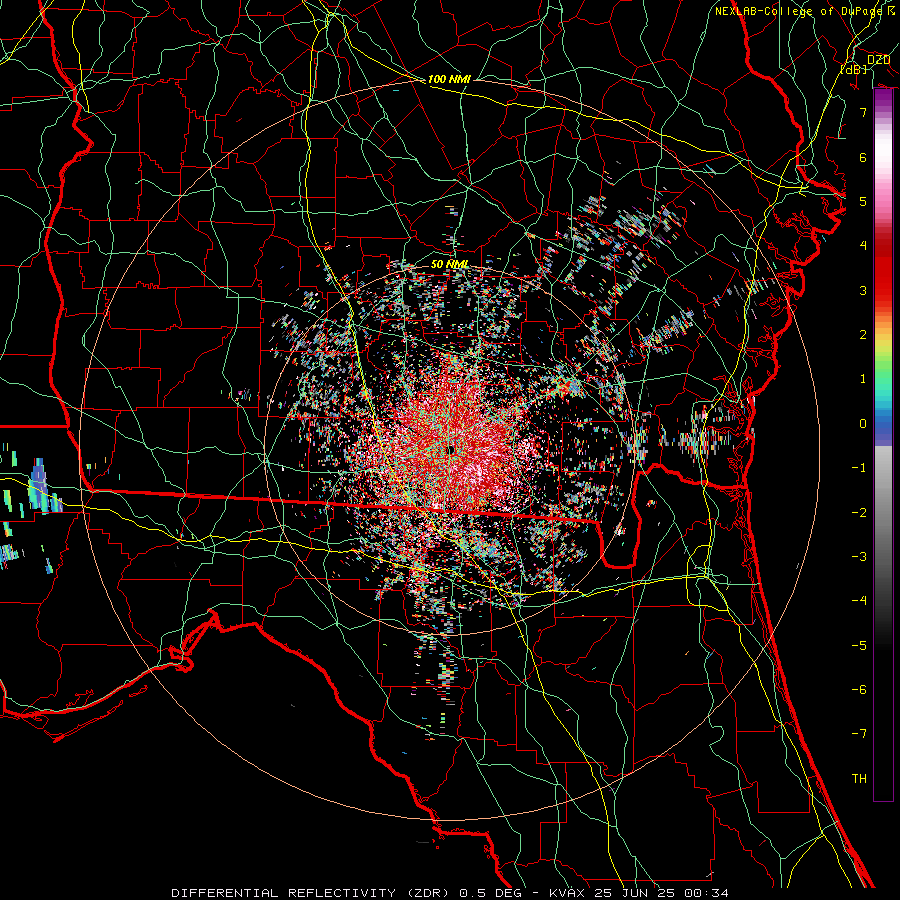Click the 6 value on color scale
The image size is (900, 900).
(x=863, y=157)
